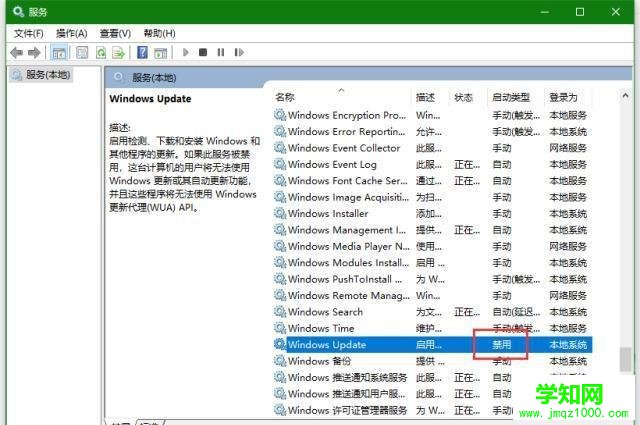The width and height of the screenshot is (640, 425).
Task: Open the 帮助(H) menu
Action: (x=160, y=33)
